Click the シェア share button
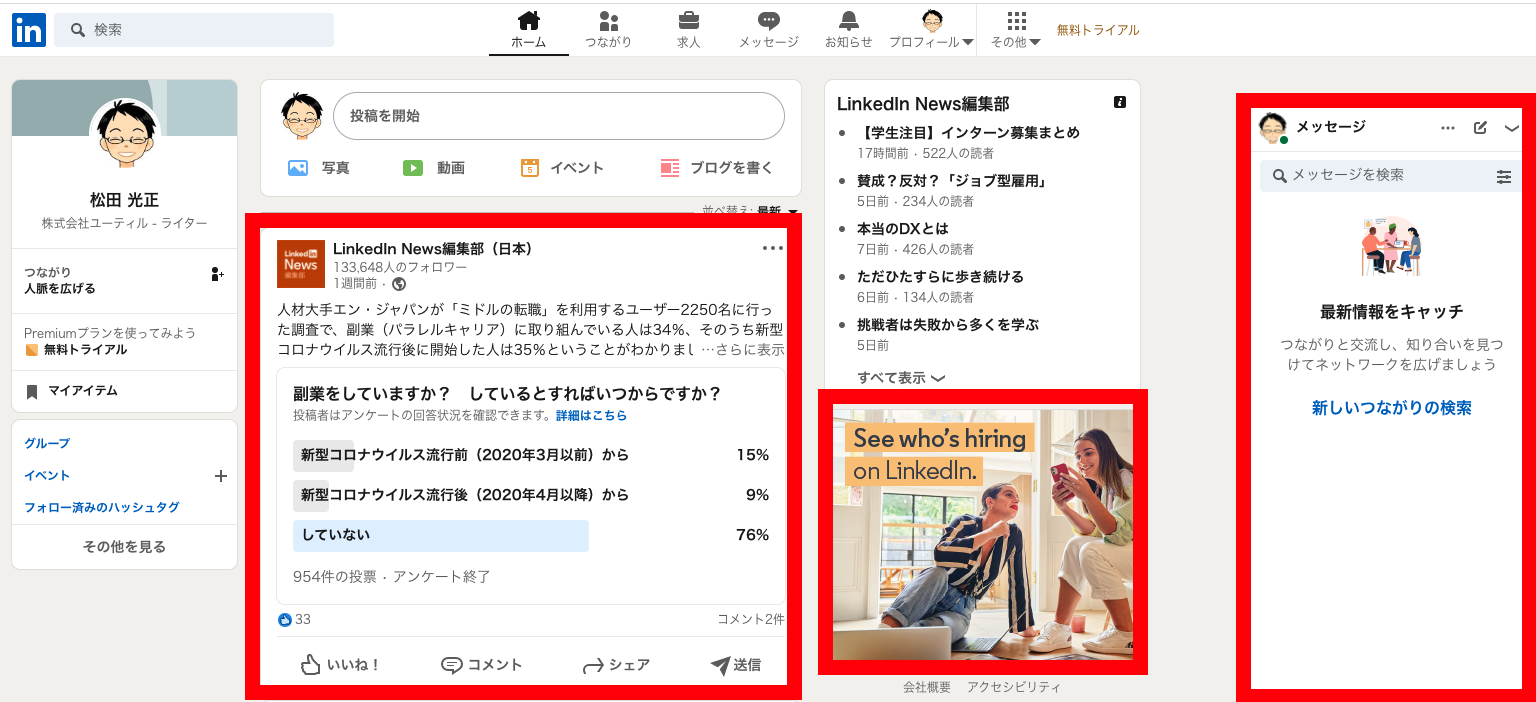The image size is (1536, 702). (616, 664)
